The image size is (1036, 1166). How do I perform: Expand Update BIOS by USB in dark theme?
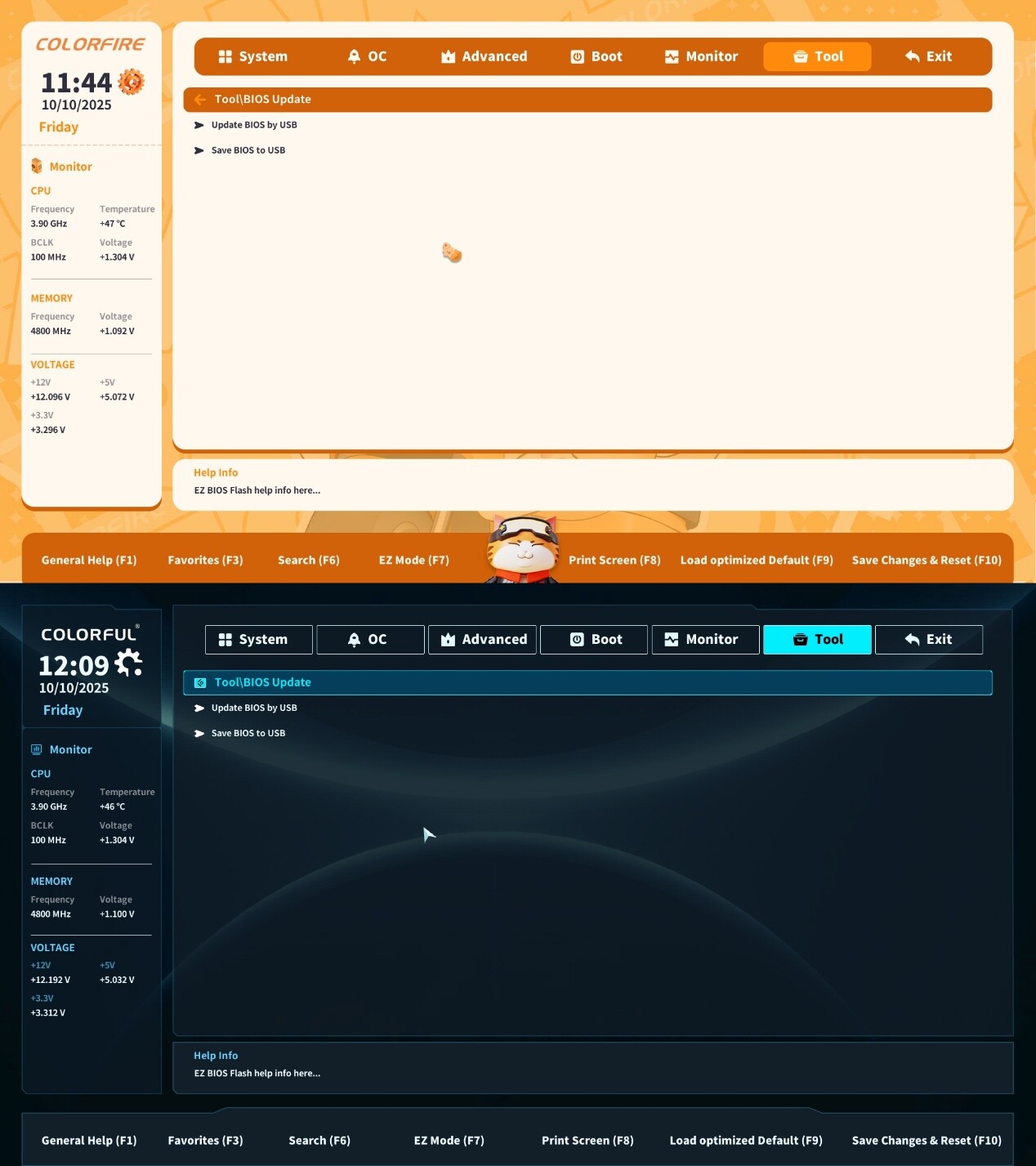(253, 708)
